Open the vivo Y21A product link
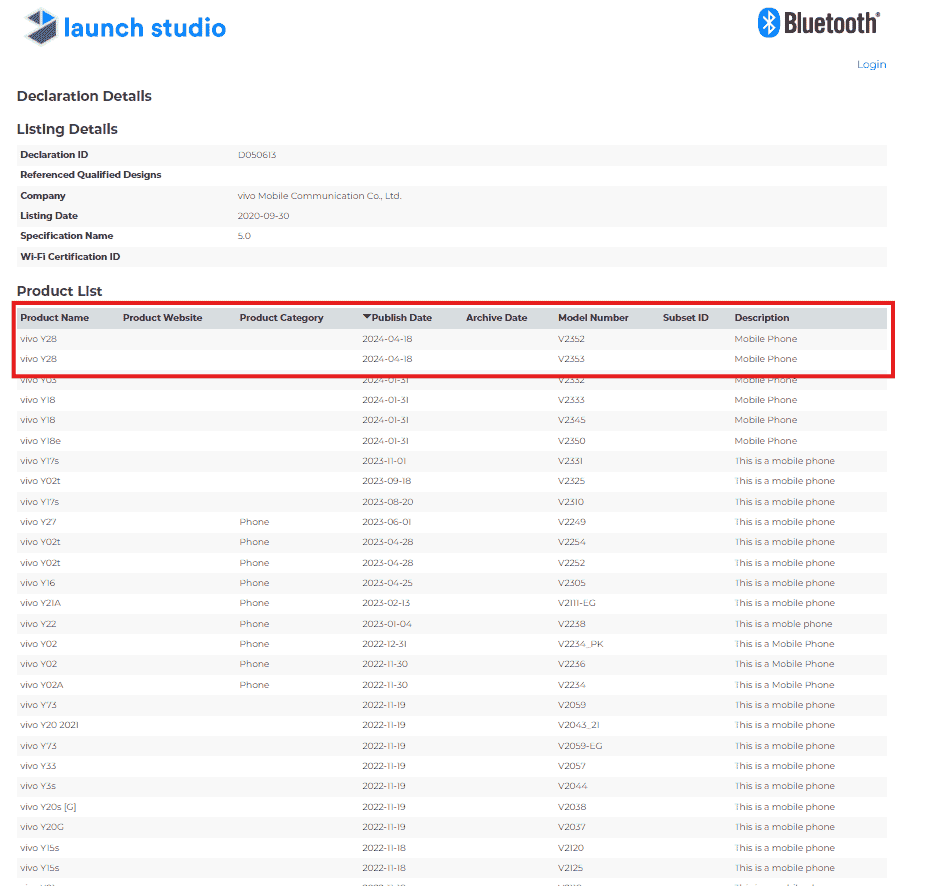The width and height of the screenshot is (933, 886). click(x=40, y=603)
